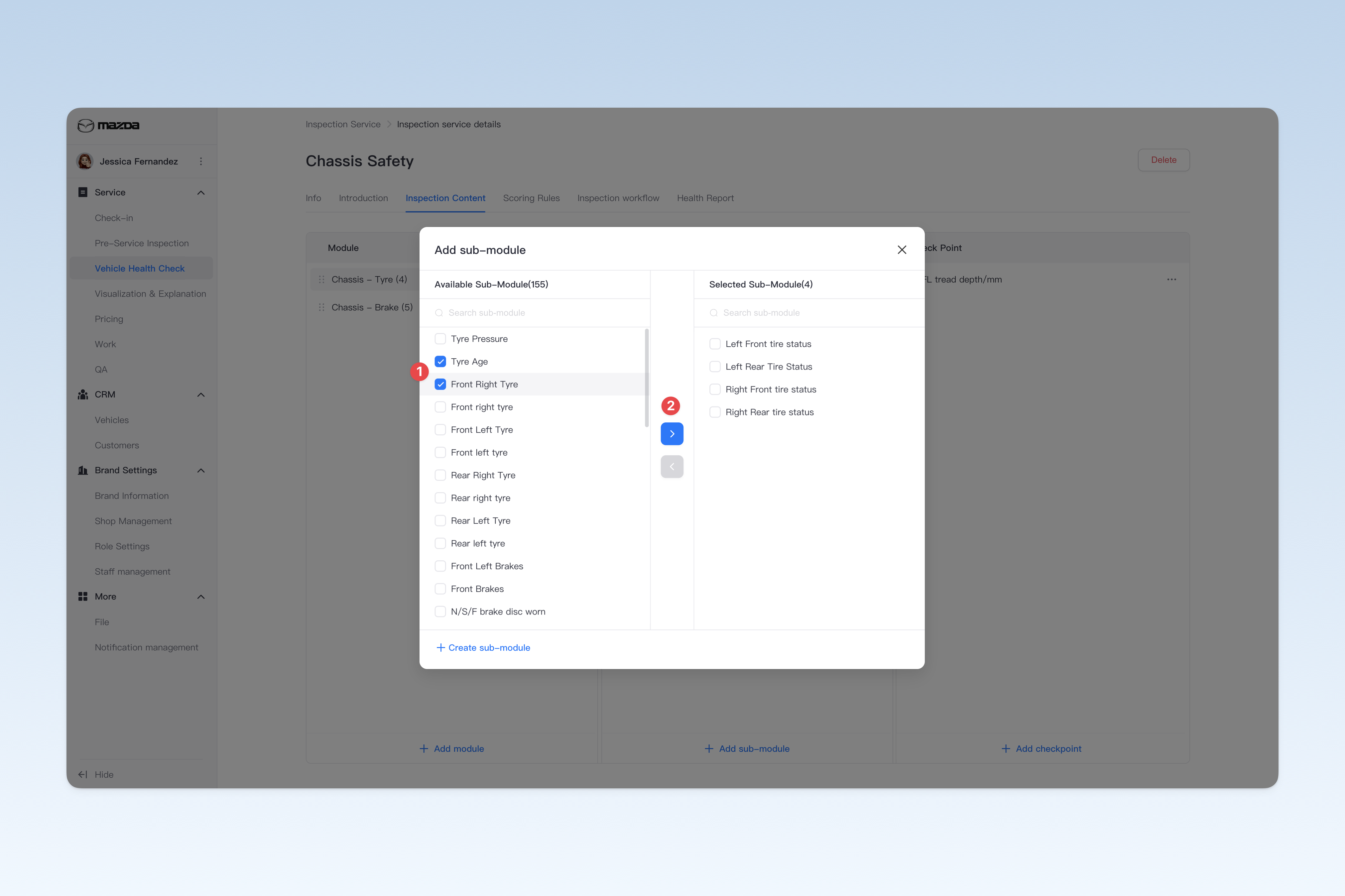Click the Hide sidebar icon

tap(83, 774)
